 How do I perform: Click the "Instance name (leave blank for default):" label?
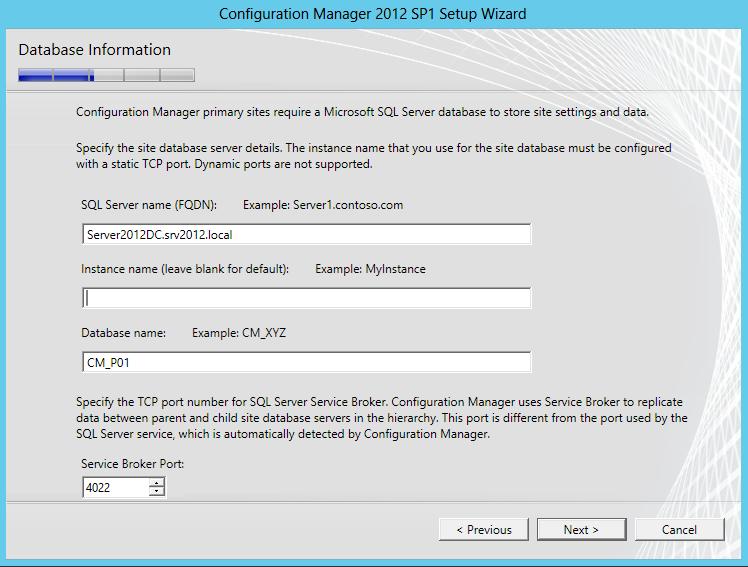(x=185, y=269)
